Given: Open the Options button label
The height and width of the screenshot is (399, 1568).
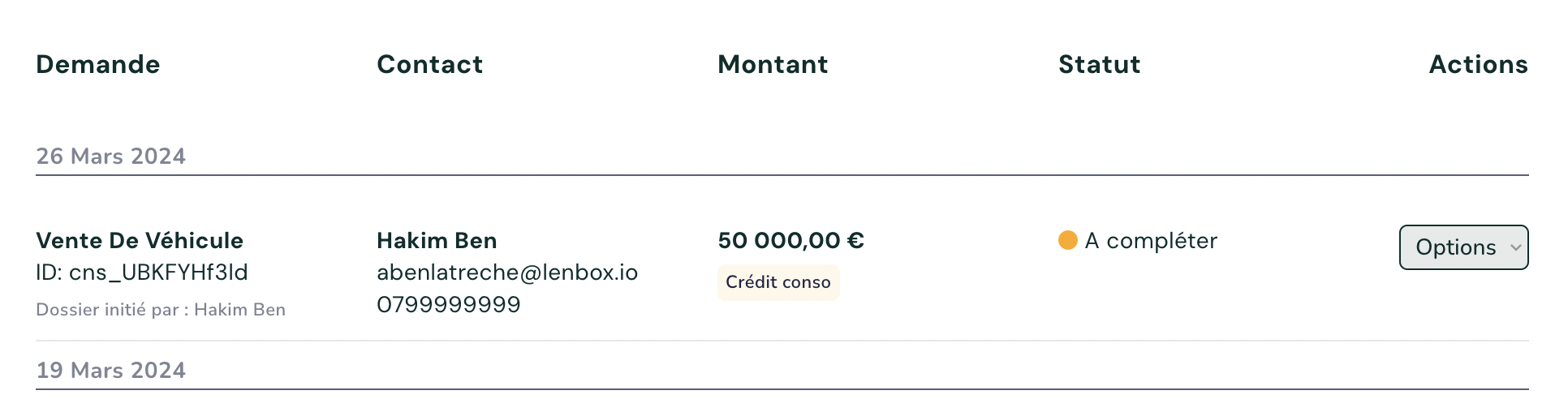Looking at the screenshot, I should click(1455, 247).
